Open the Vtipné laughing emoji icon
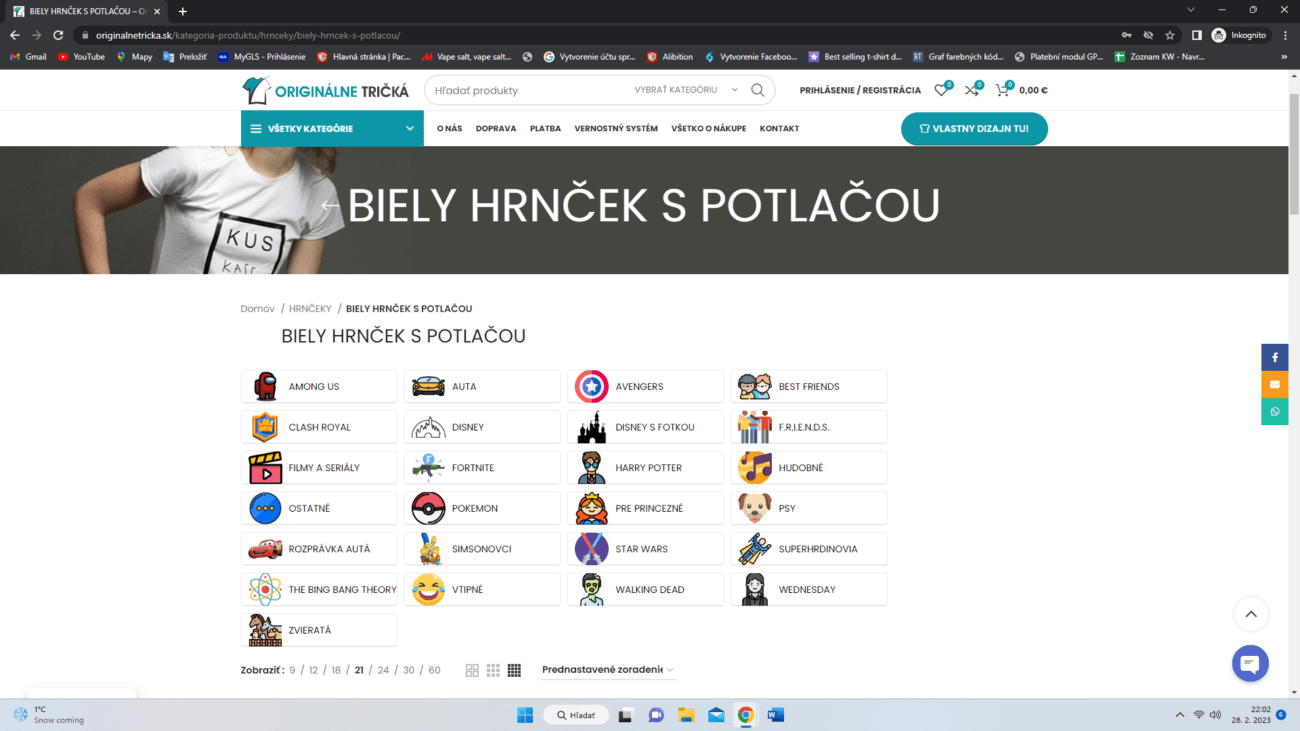This screenshot has width=1300, height=731. click(x=428, y=590)
